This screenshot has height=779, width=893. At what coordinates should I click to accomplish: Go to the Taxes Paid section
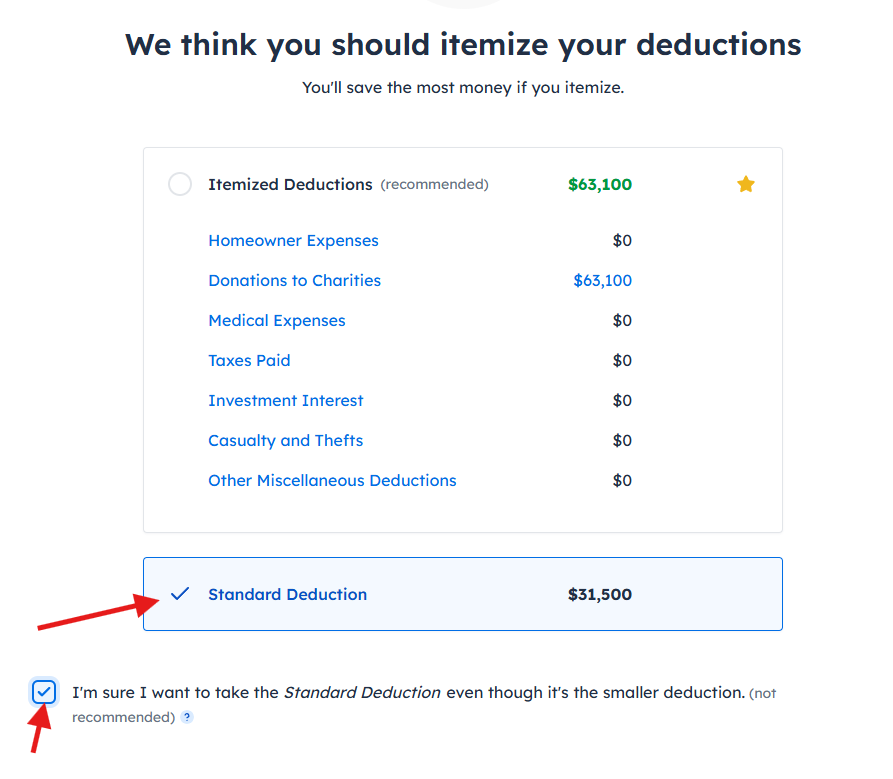coord(249,361)
